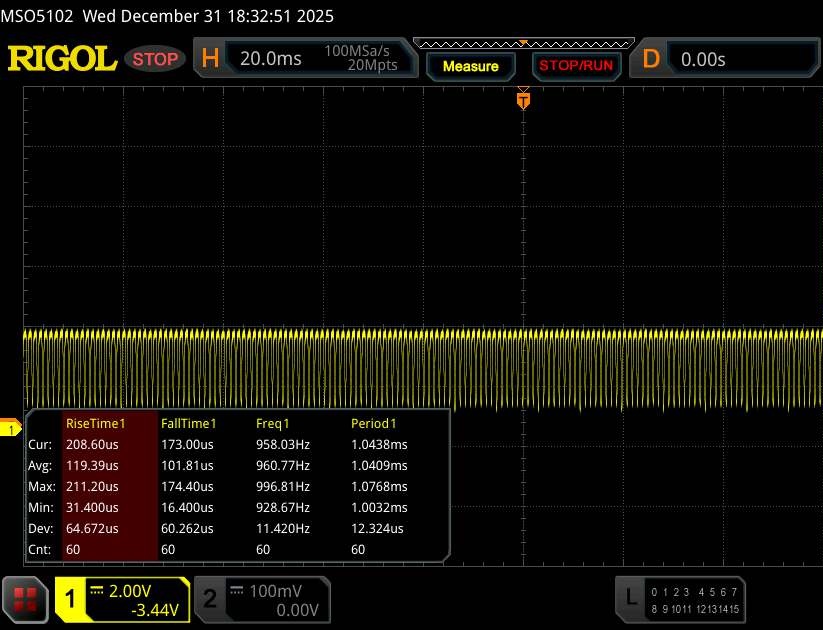823x630 pixels.
Task: Select the orange trigger position T marker
Action: (x=522, y=99)
